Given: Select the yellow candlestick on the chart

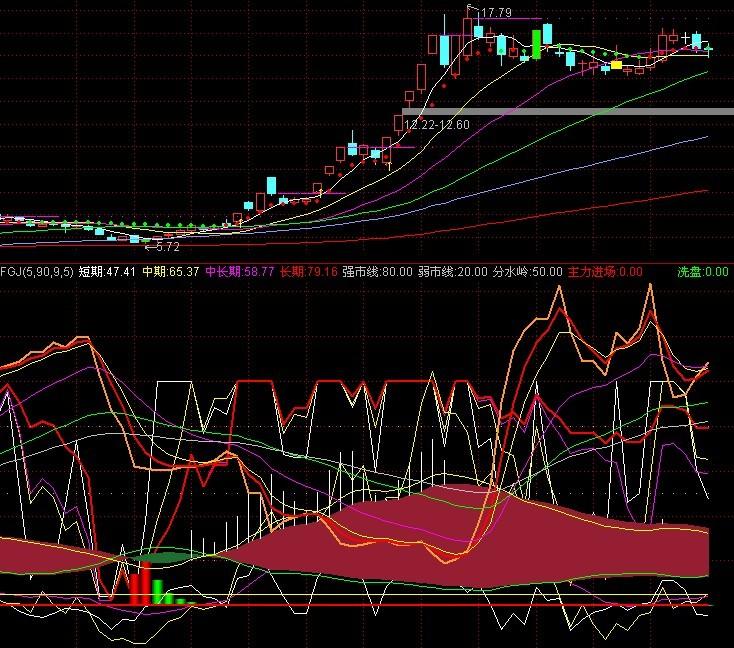Looking at the screenshot, I should click(617, 65).
